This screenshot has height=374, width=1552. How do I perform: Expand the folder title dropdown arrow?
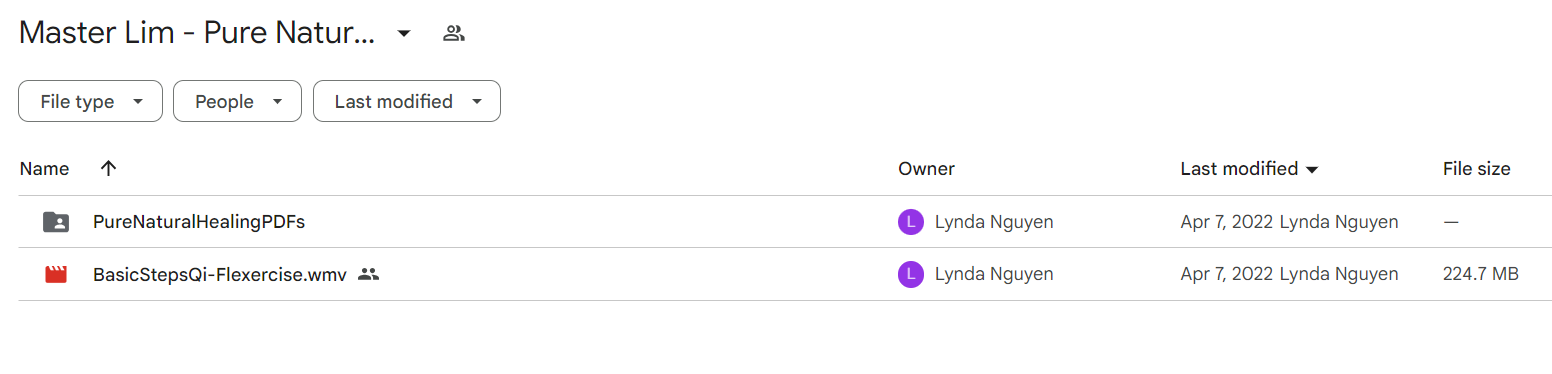pyautogui.click(x=404, y=33)
